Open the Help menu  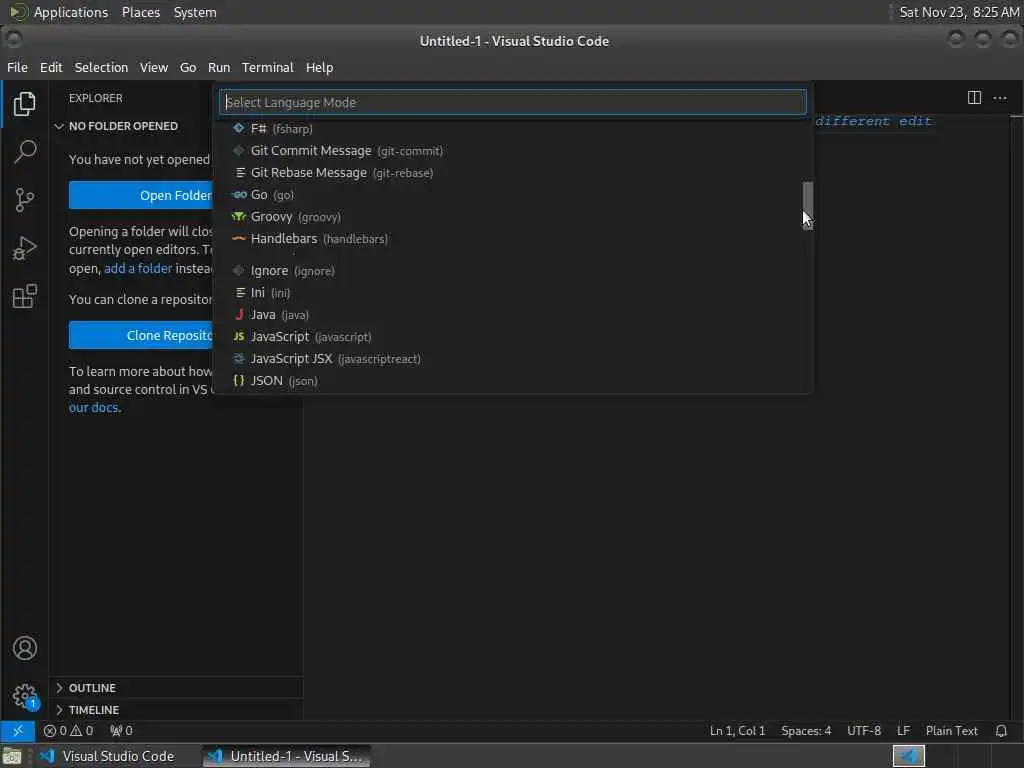point(319,67)
